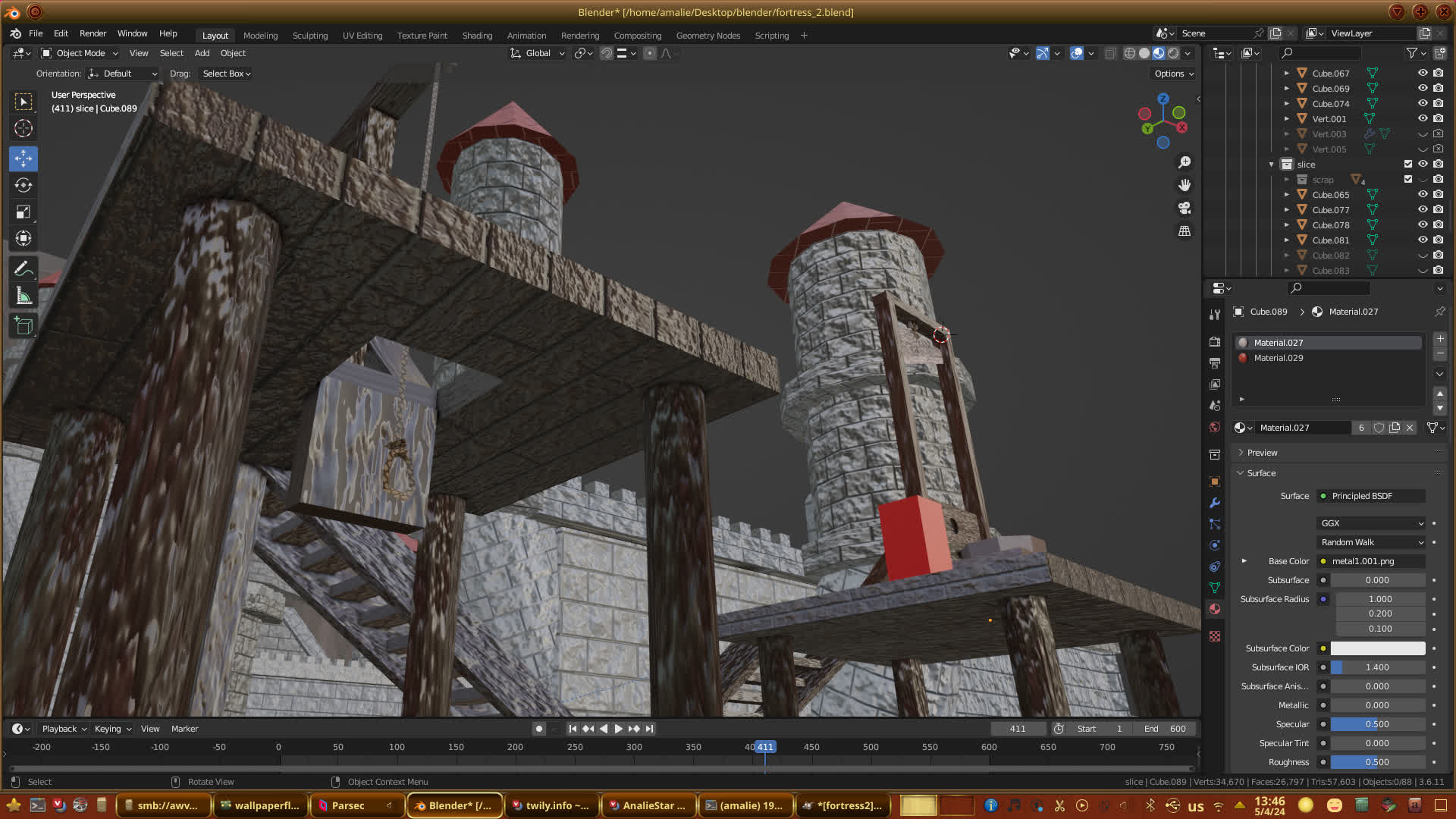Toggle viewport visibility of Cube.081
The height and width of the screenshot is (819, 1456).
tap(1423, 240)
